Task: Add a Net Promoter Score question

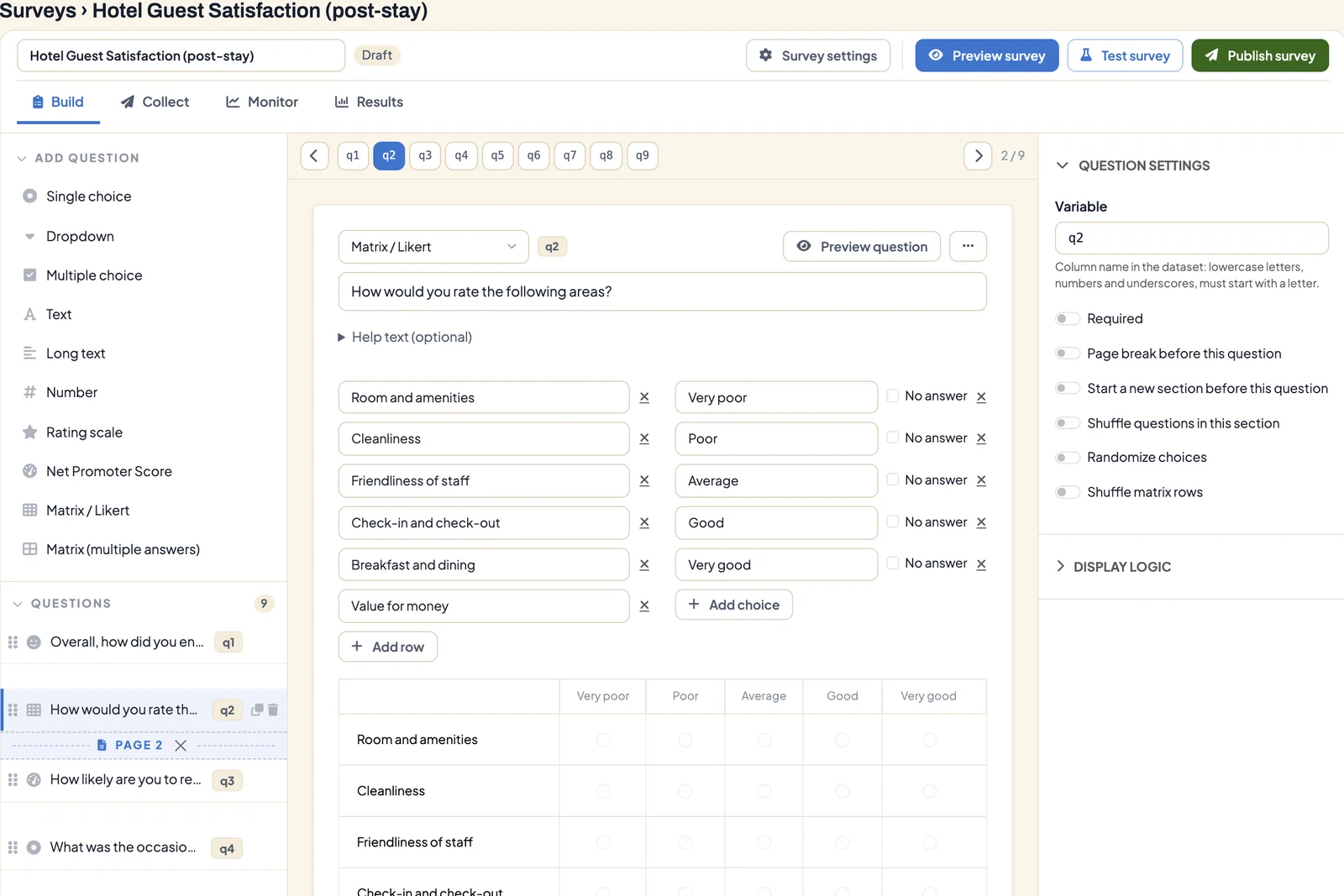Action: click(x=108, y=472)
